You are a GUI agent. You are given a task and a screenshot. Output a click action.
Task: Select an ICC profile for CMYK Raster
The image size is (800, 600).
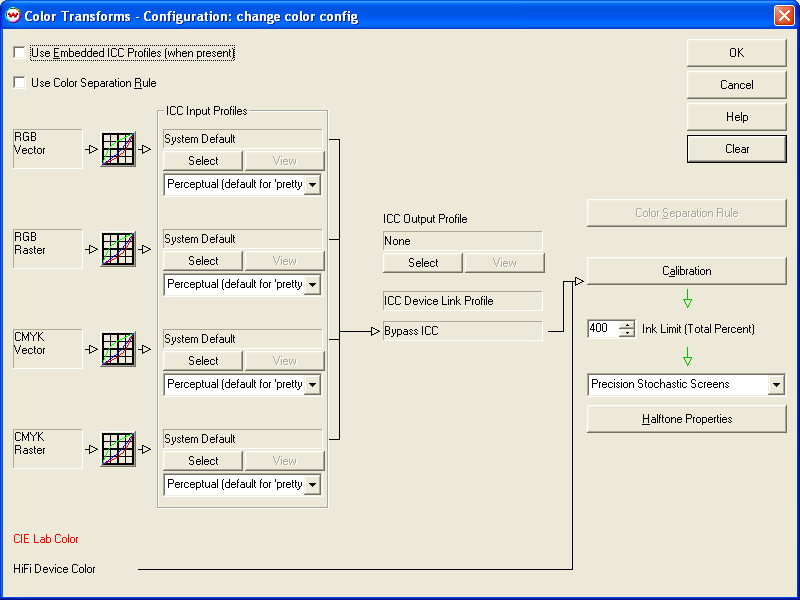[203, 461]
